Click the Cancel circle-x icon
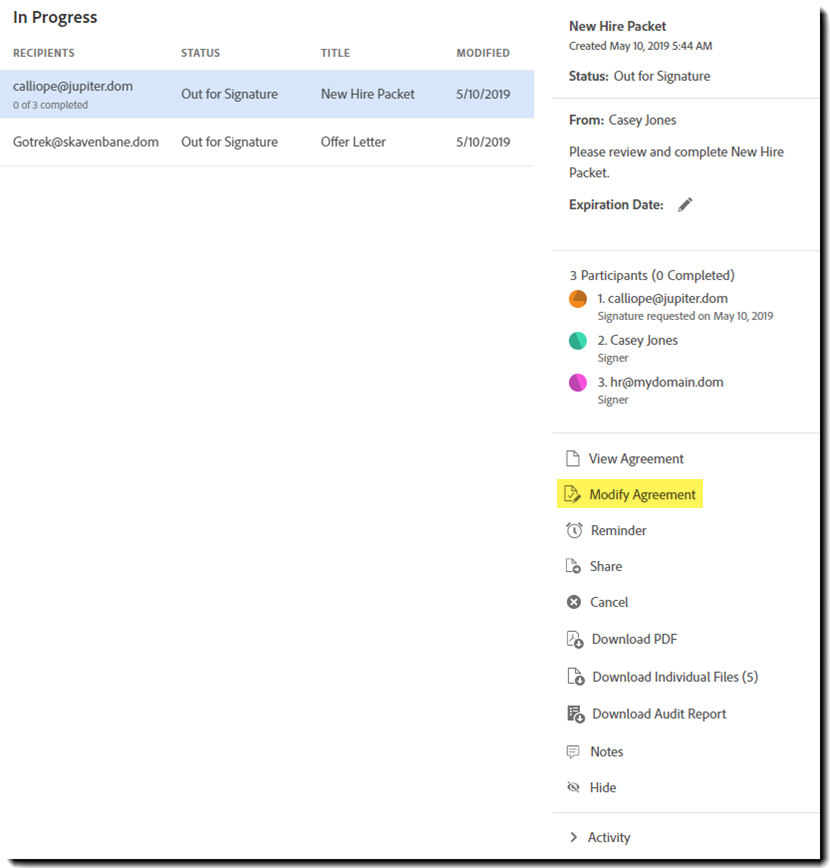This screenshot has width=830, height=868. point(574,602)
